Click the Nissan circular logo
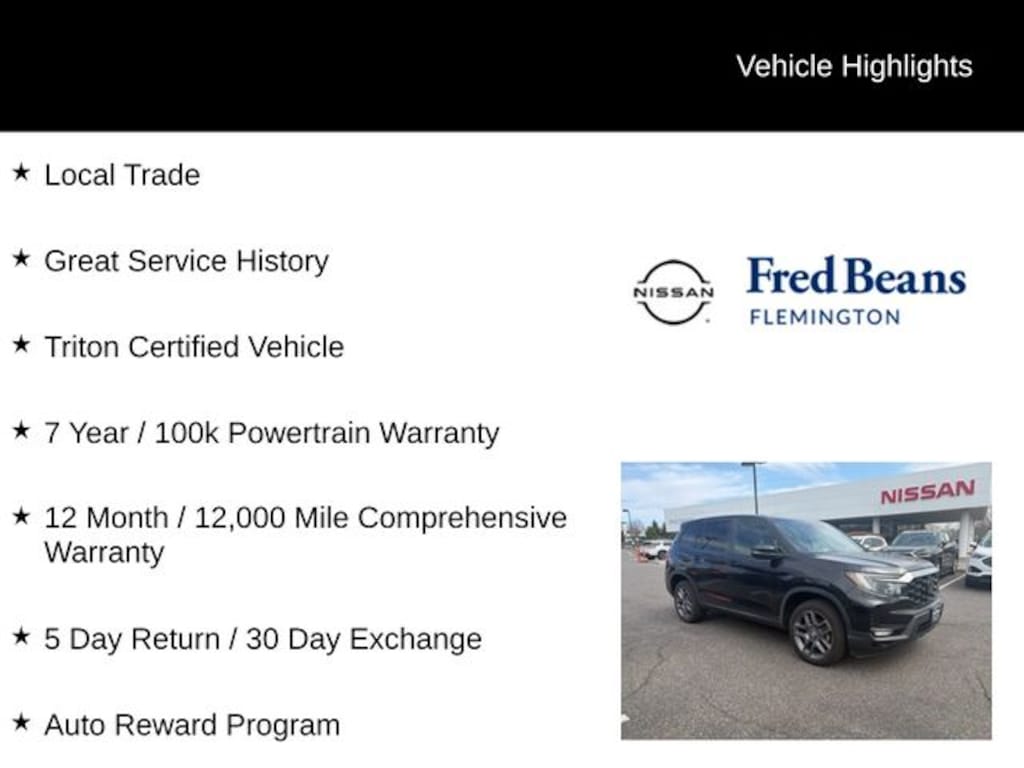 (673, 292)
